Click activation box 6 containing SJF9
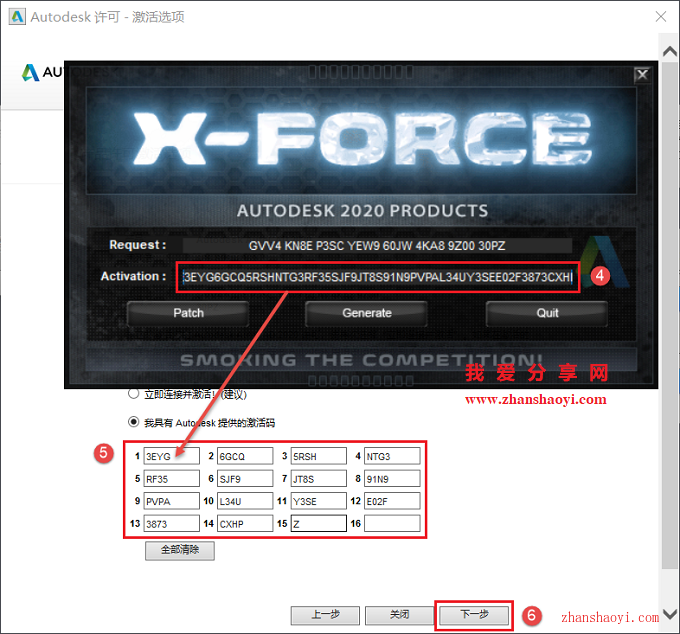The width and height of the screenshot is (680, 634). coord(245,479)
